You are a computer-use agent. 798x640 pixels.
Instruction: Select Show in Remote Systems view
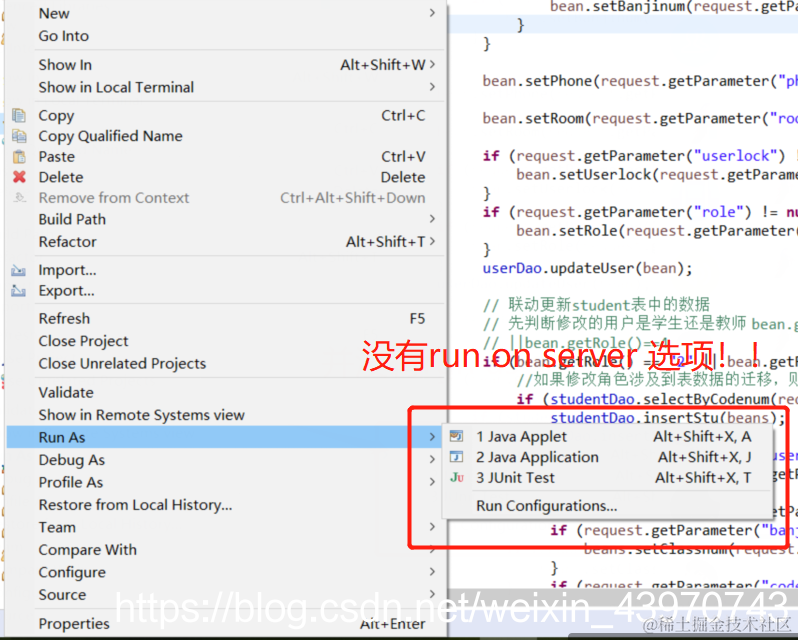[x=226, y=415]
